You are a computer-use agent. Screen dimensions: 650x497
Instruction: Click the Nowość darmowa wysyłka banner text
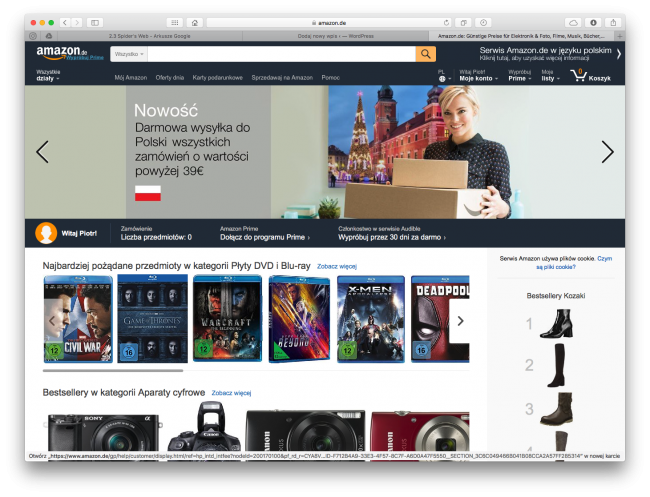point(192,140)
